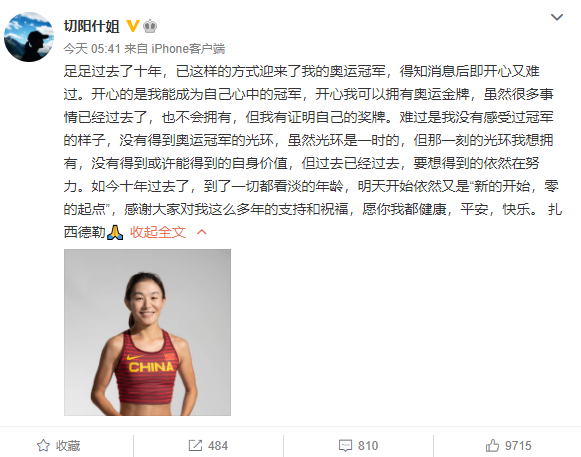Open the post options chevron menu
The height and width of the screenshot is (457, 581).
coord(557,17)
